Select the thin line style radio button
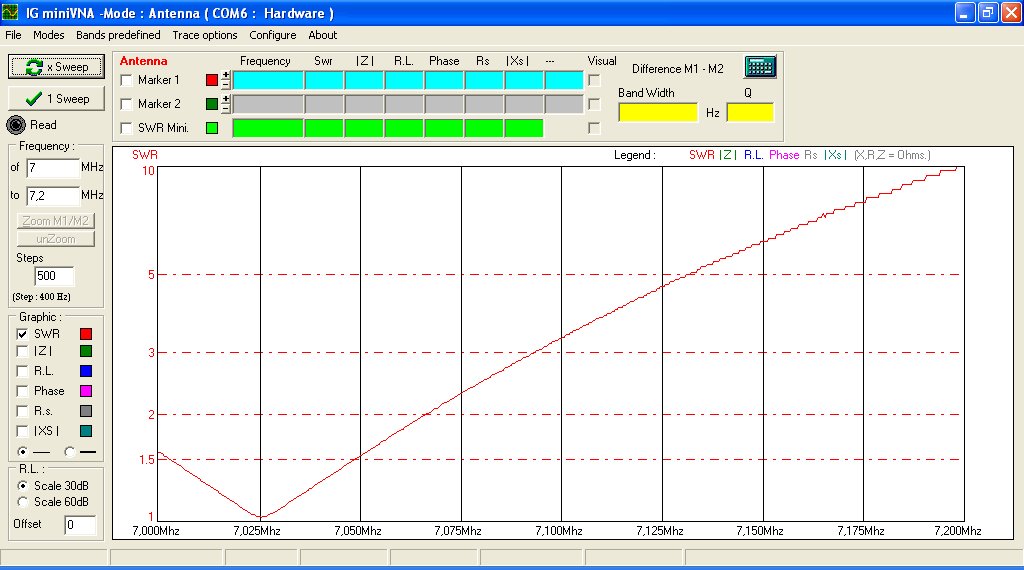 click(22, 451)
